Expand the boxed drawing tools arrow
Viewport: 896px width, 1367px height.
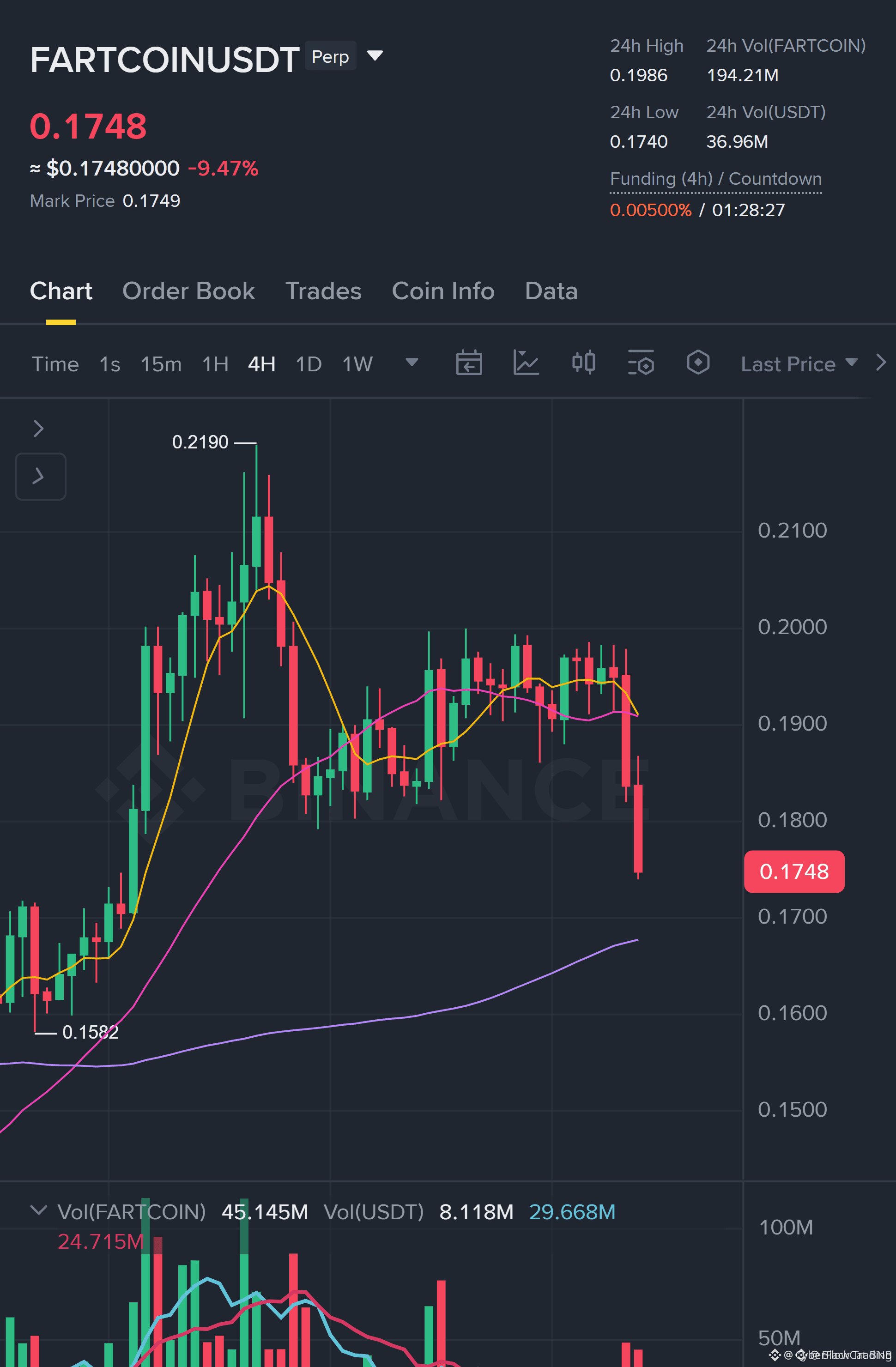click(40, 476)
